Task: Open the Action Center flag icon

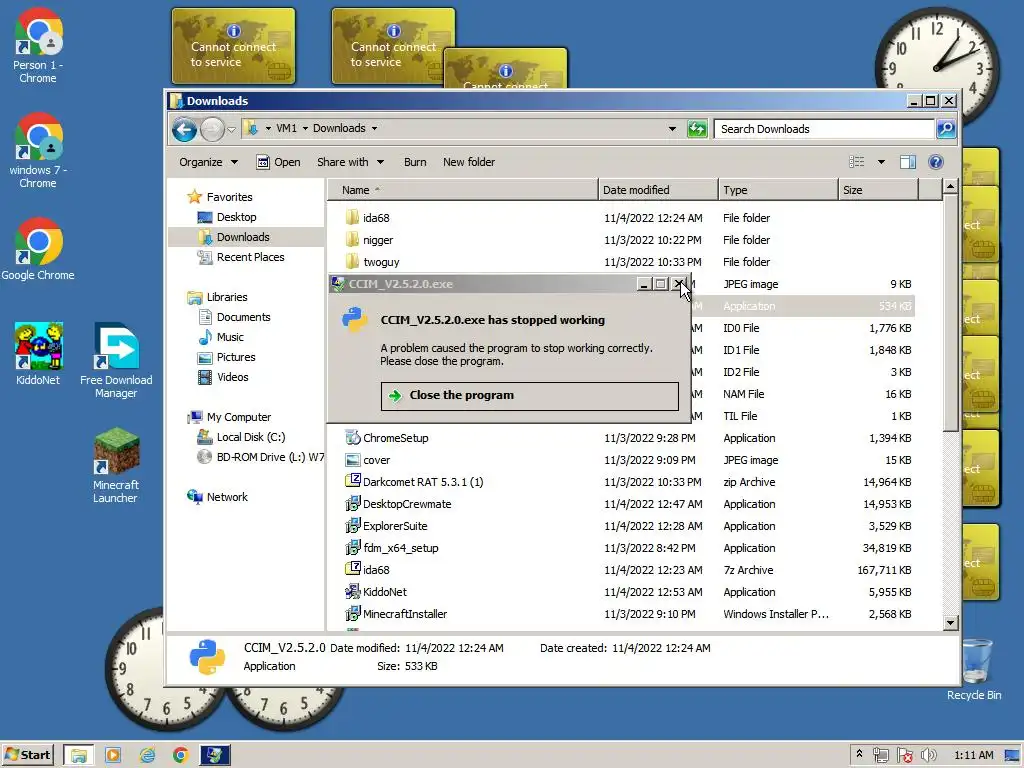Action: point(904,756)
